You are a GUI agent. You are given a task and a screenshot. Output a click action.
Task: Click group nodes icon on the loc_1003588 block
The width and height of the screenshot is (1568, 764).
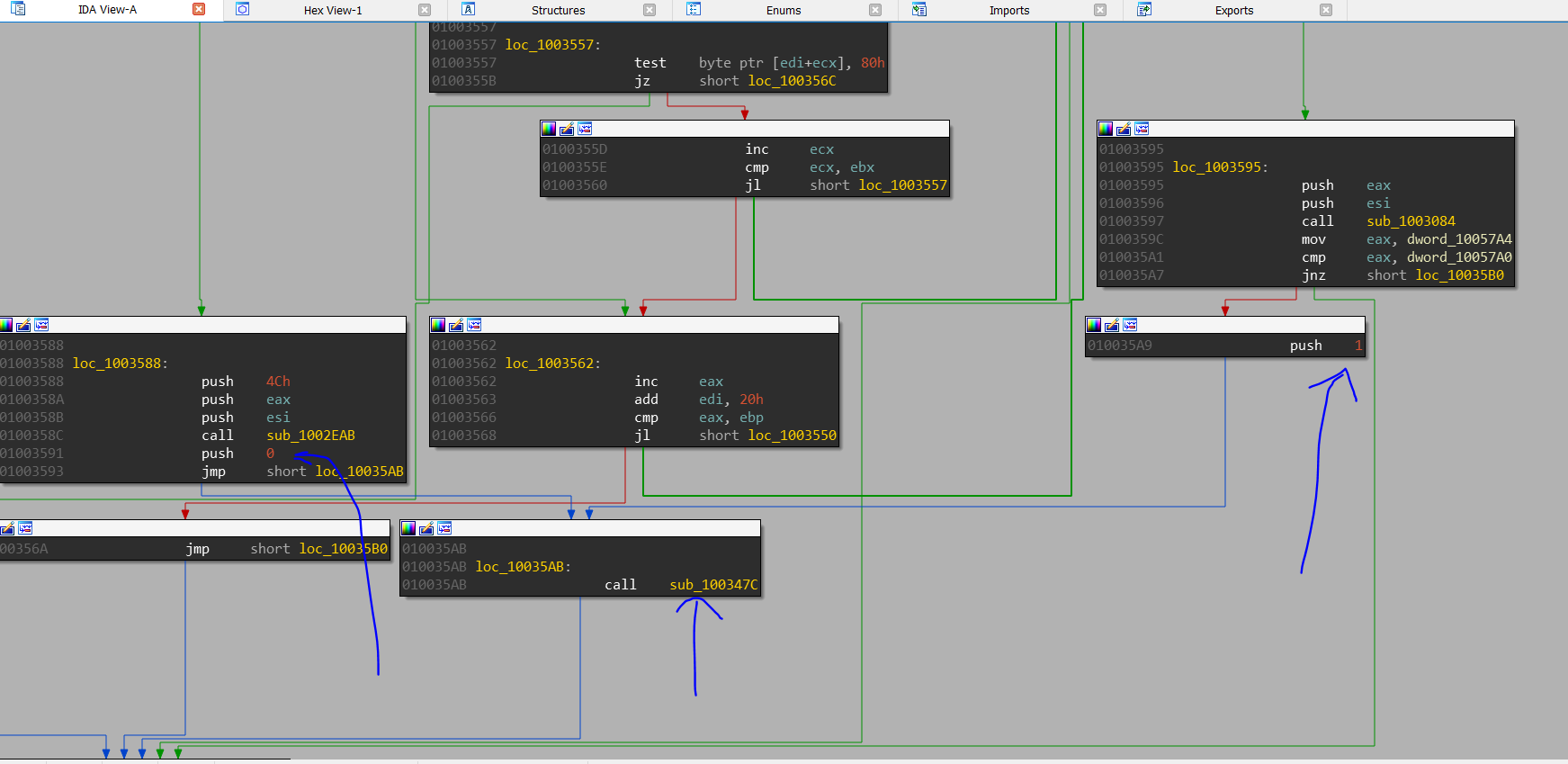pyautogui.click(x=41, y=325)
